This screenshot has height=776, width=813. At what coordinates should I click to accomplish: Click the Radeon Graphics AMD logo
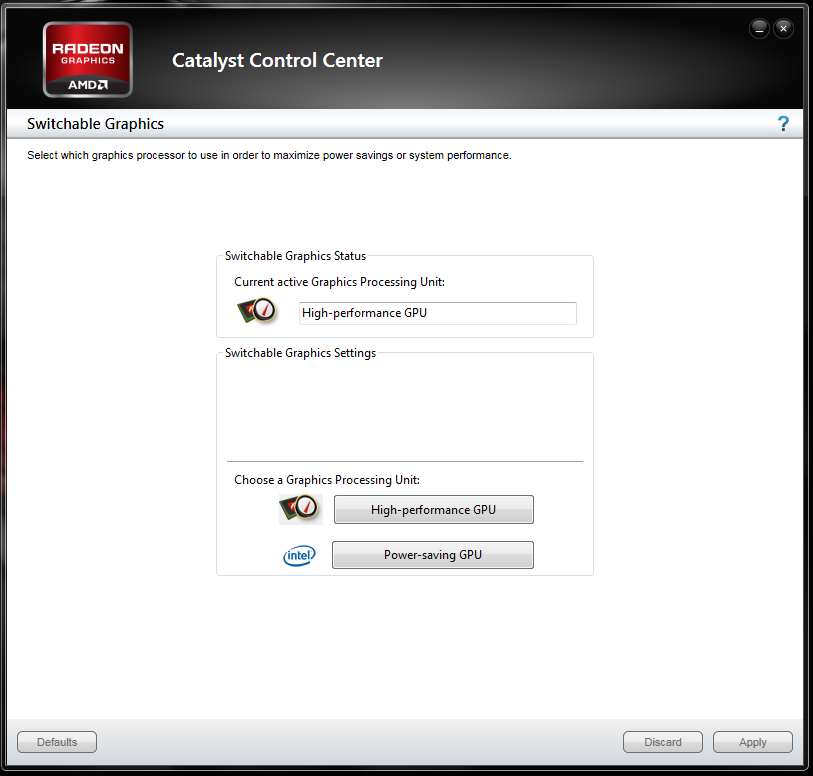88,60
